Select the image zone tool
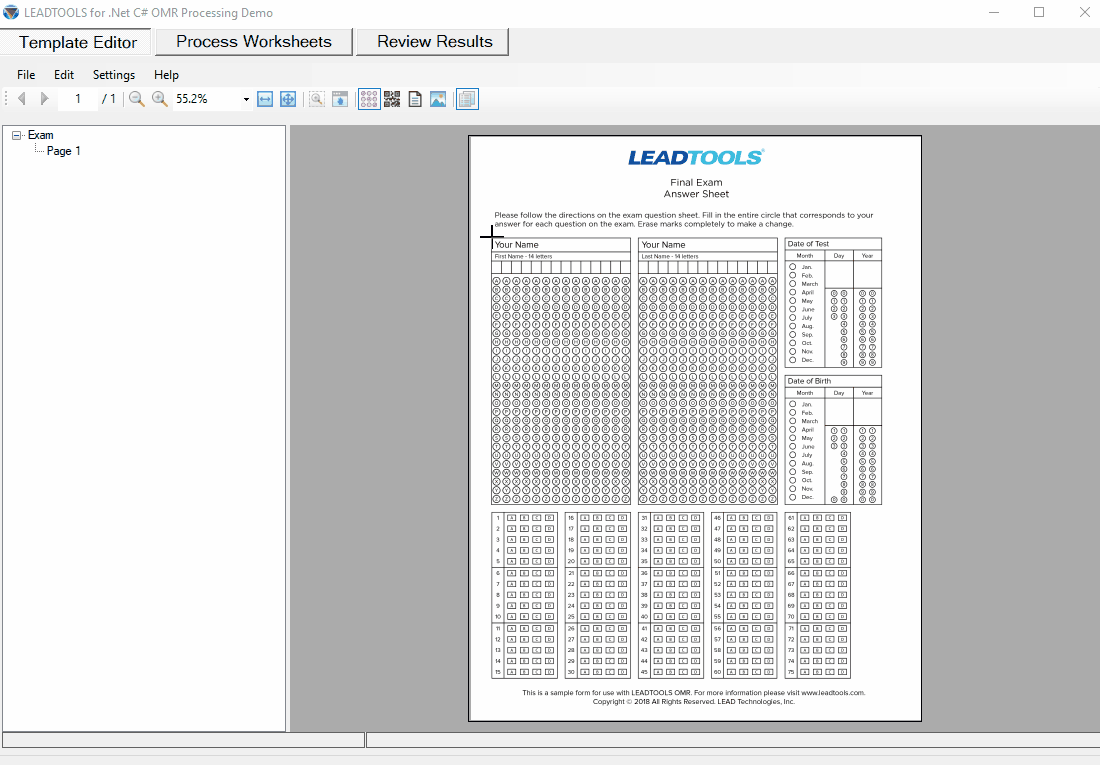Viewport: 1100px width, 765px height. 438,98
